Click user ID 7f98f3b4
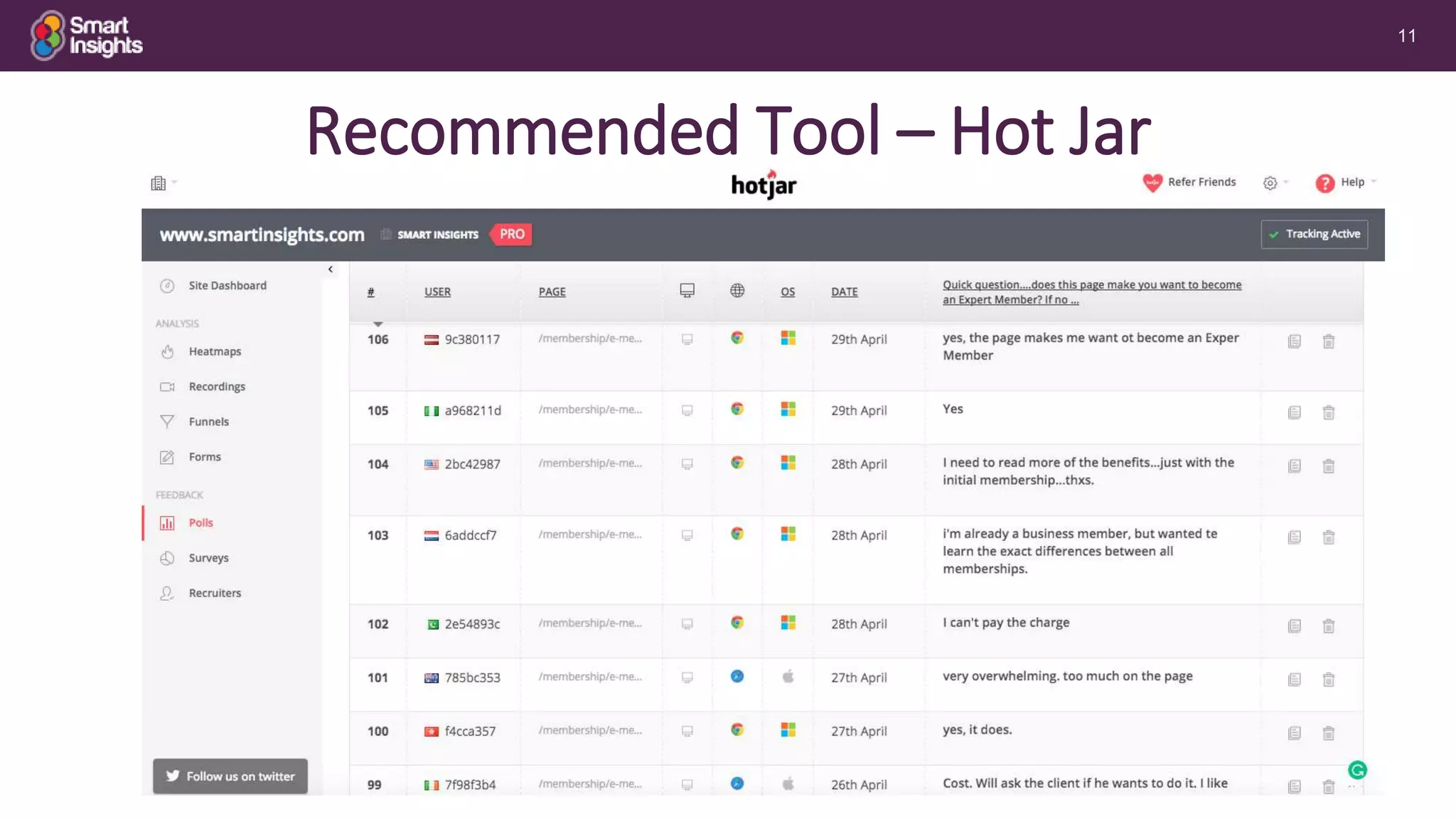The image size is (1456, 819). [470, 785]
